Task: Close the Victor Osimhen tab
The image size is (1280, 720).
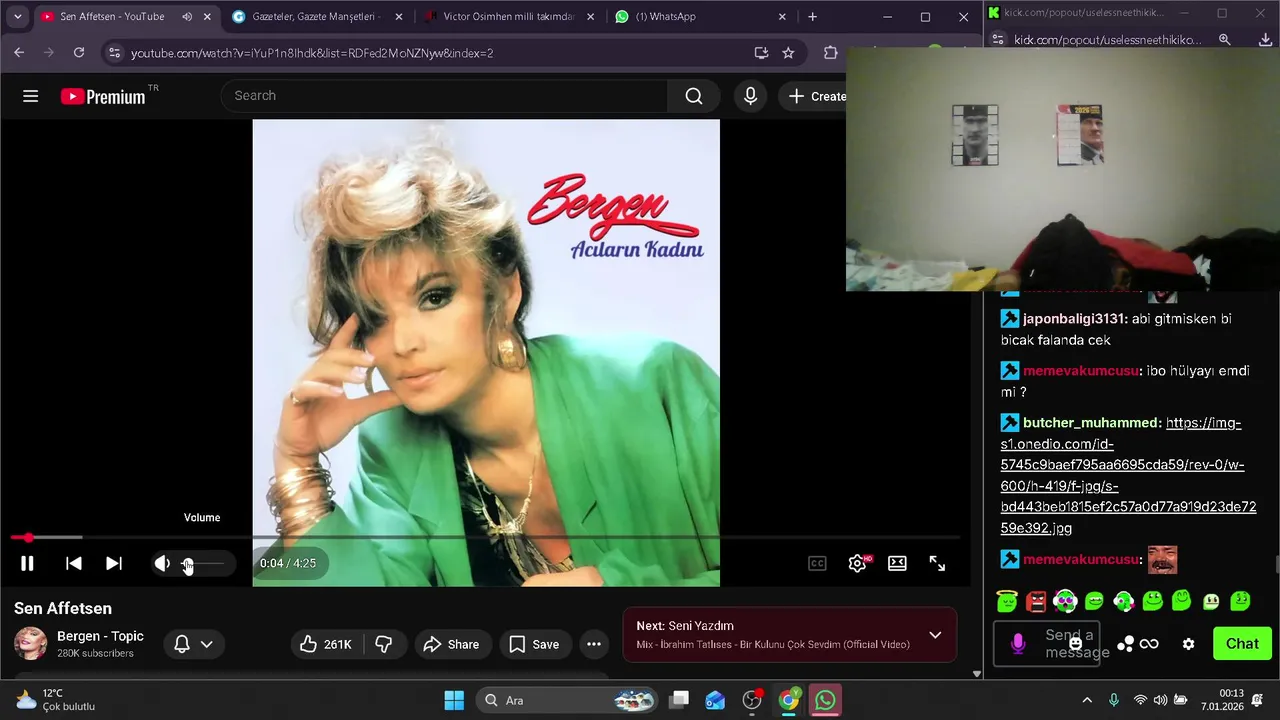Action: tap(590, 17)
